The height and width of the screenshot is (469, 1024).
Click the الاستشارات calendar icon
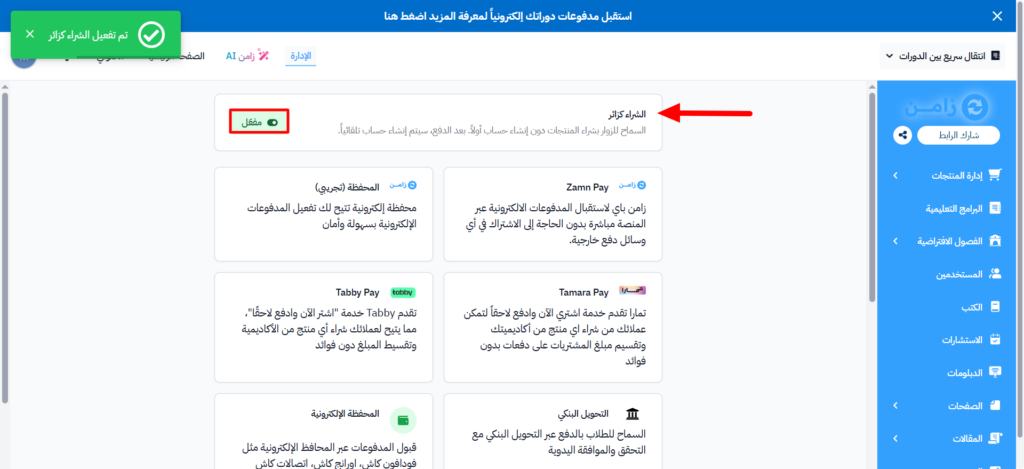click(994, 339)
